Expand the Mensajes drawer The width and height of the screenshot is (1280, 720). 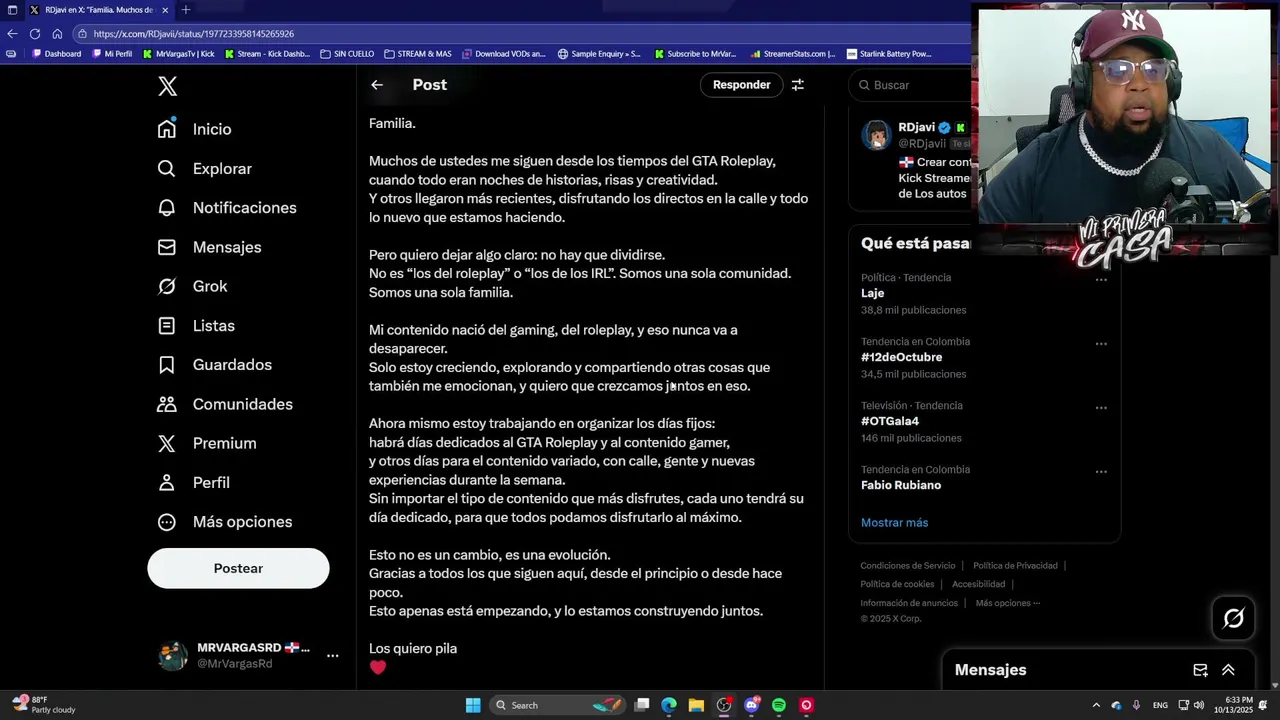coord(1228,670)
